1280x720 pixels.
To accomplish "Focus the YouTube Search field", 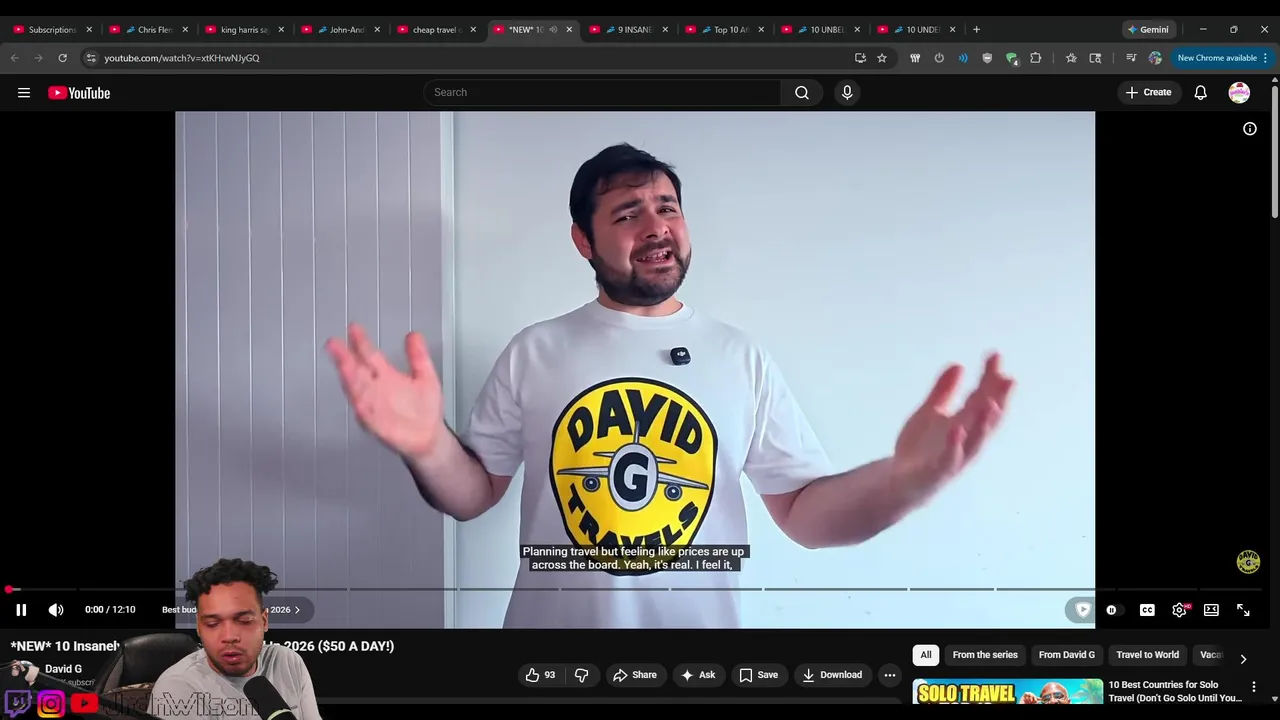I will [602, 92].
